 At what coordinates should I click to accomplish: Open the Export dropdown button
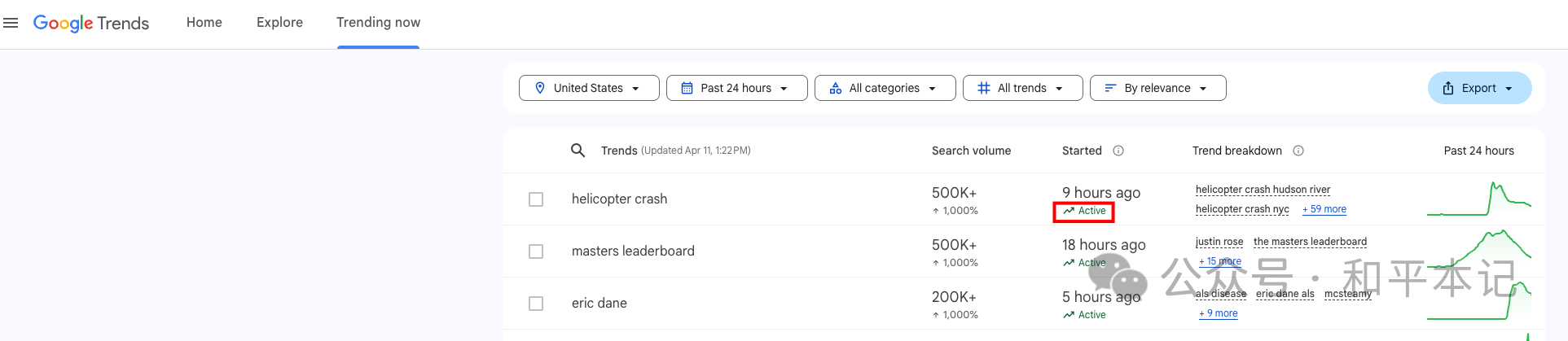click(1480, 88)
